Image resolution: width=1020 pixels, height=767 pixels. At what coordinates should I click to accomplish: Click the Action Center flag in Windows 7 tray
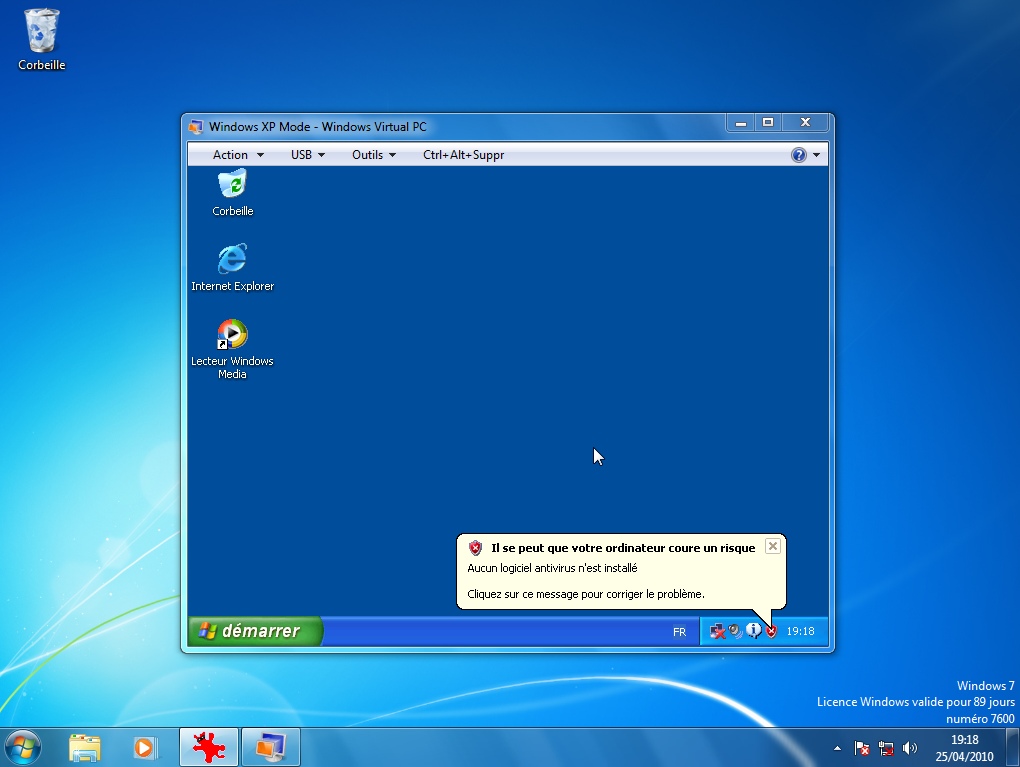pos(861,747)
